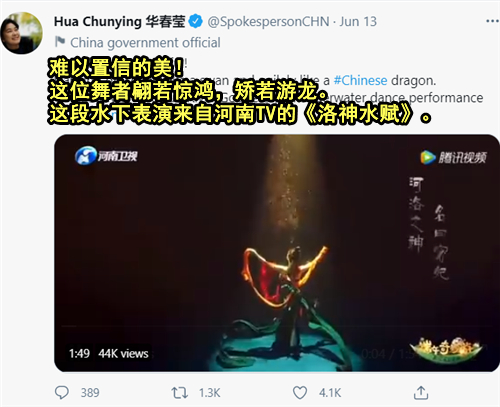The width and height of the screenshot is (500, 407).
Task: Click the 44K views counter
Action: (x=123, y=353)
